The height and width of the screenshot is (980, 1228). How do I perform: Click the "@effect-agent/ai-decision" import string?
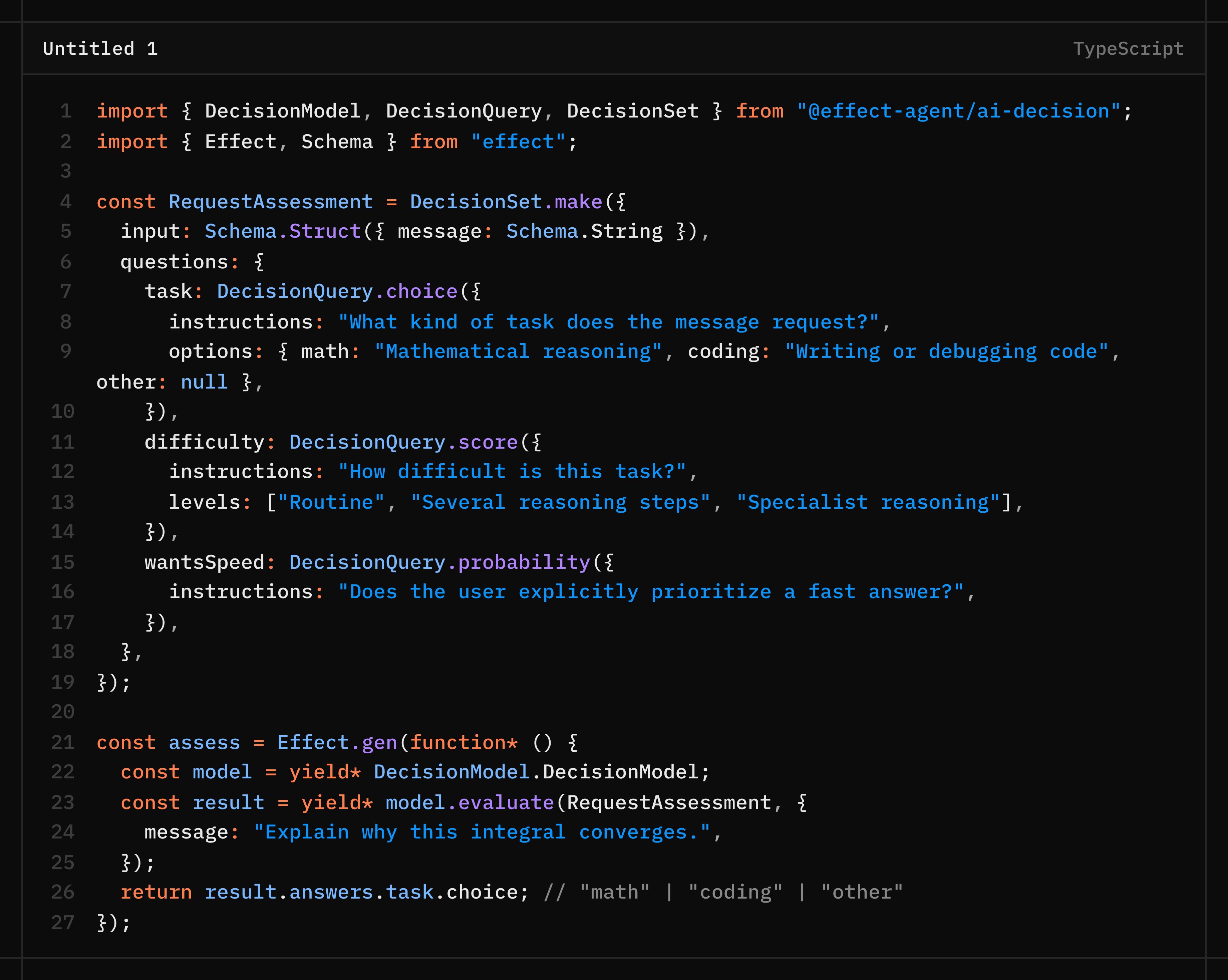click(x=959, y=111)
